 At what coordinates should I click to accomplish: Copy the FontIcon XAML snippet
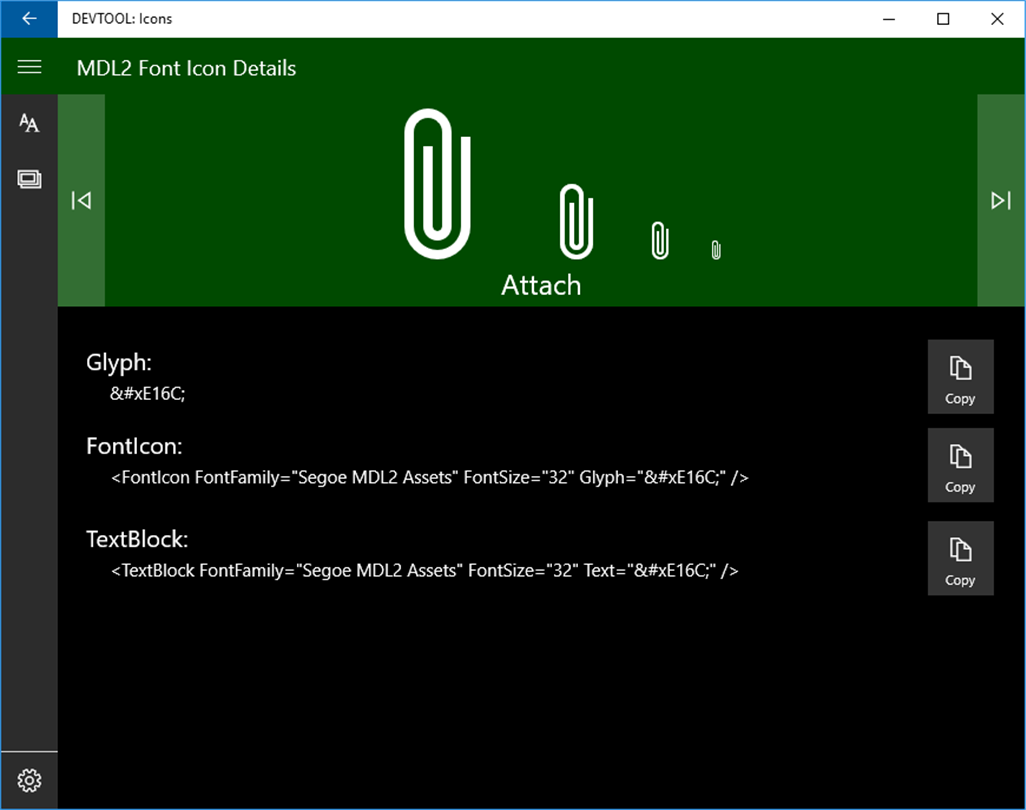[x=960, y=465]
